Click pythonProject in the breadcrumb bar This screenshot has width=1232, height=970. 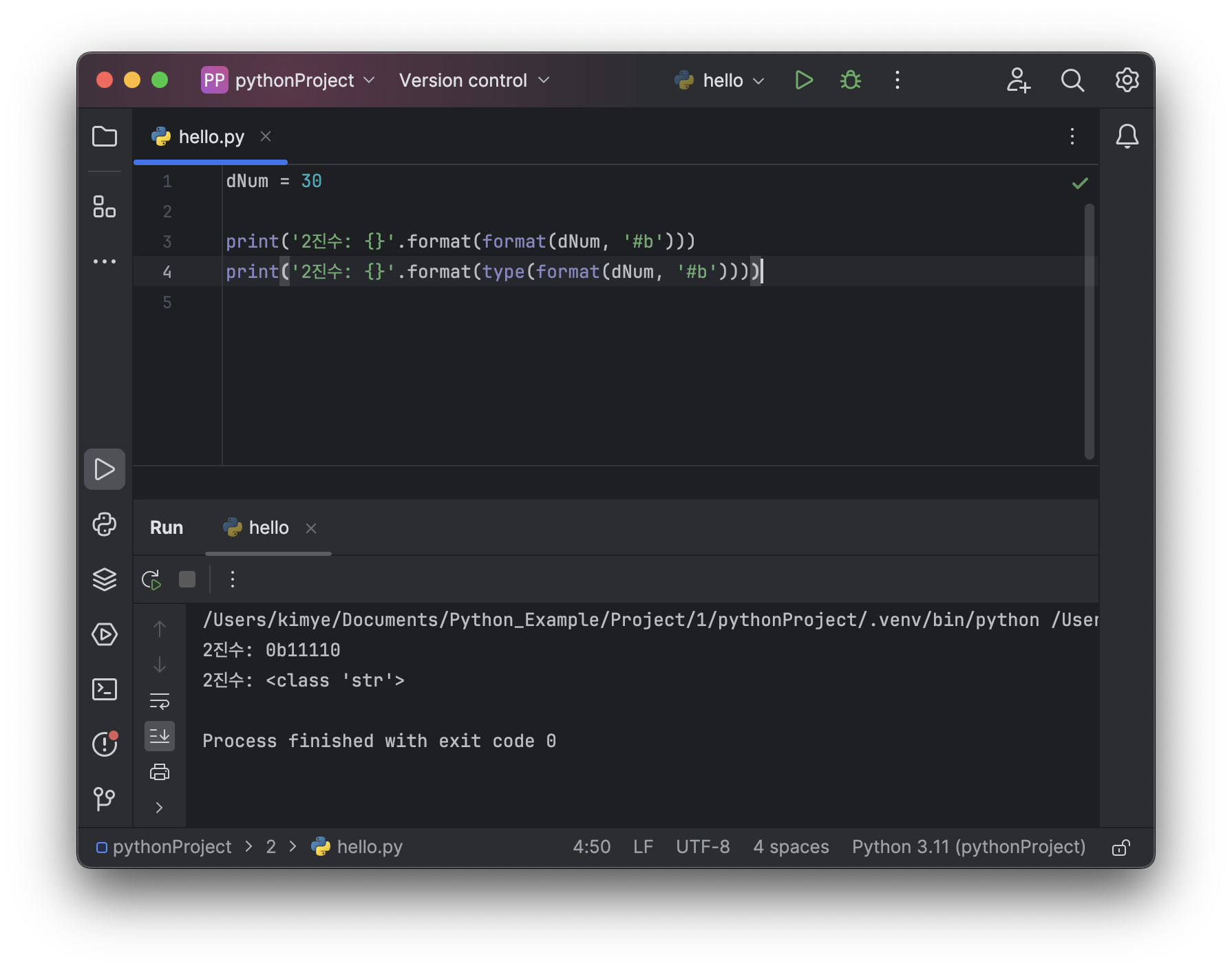point(164,847)
